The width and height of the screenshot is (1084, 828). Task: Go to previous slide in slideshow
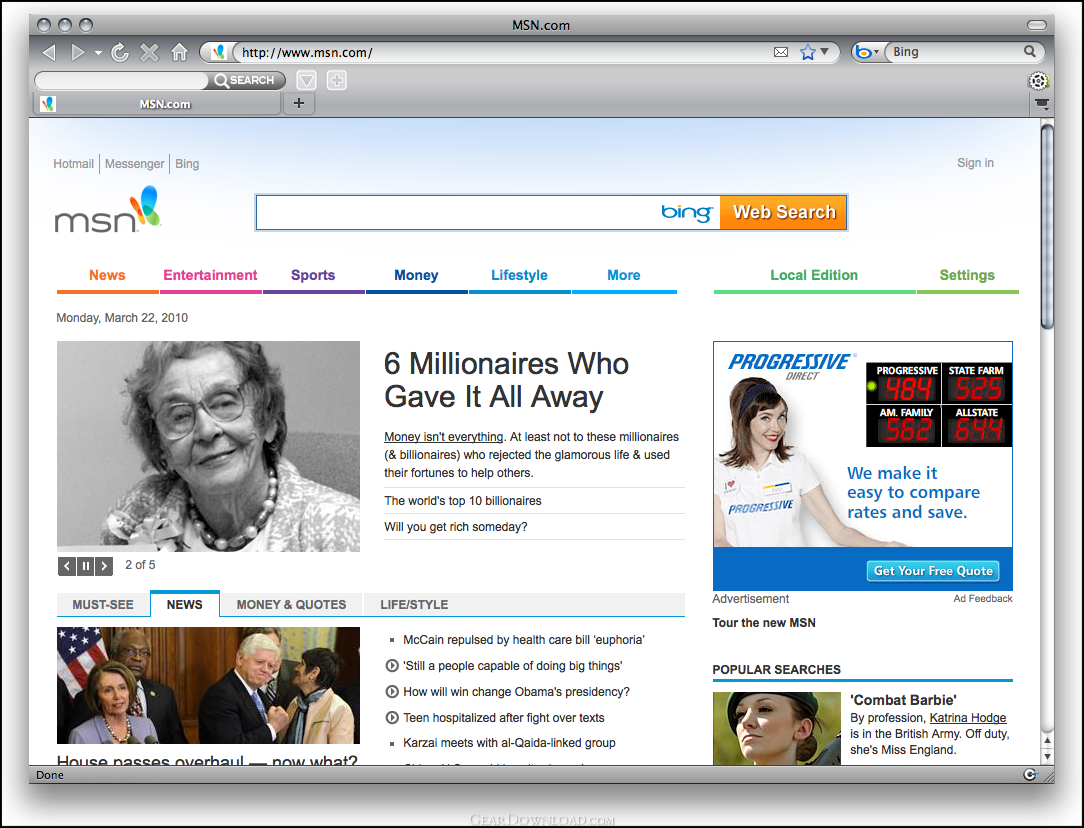coord(67,567)
